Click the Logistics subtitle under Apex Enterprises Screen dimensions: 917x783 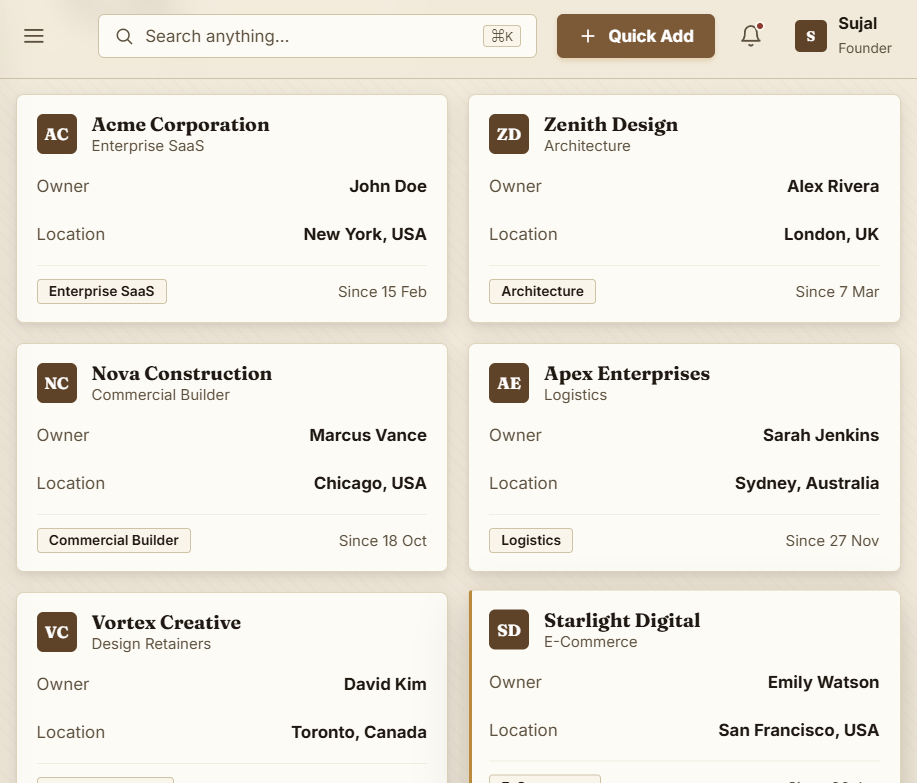pos(575,395)
